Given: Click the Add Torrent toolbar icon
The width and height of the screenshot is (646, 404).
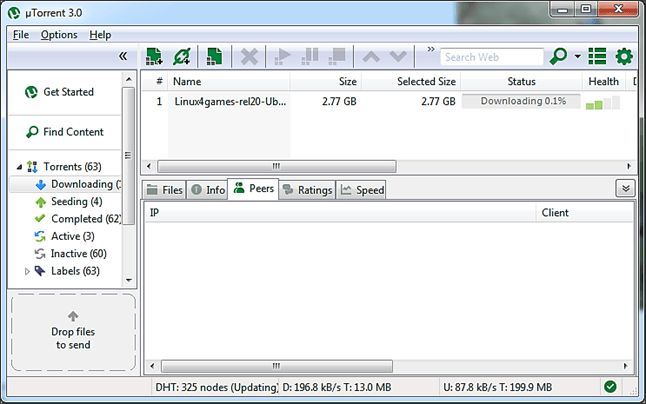Looking at the screenshot, I should (154, 56).
